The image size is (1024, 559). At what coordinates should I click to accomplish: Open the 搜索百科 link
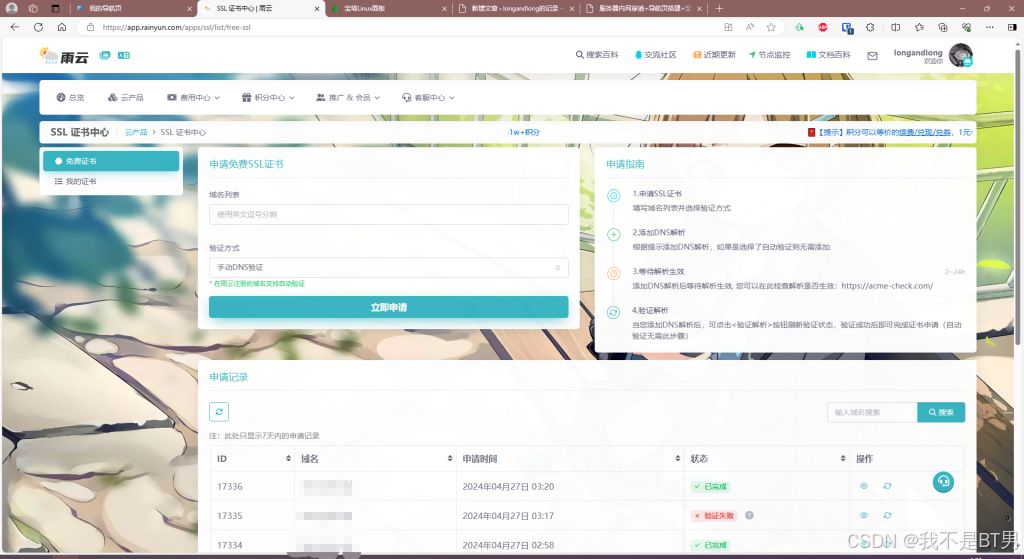[597, 55]
